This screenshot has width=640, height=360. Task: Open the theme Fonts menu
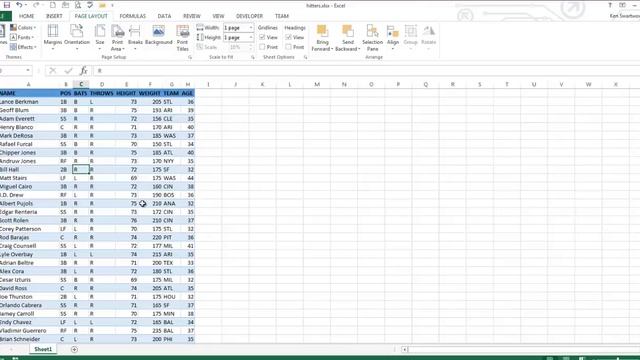pos(22,37)
